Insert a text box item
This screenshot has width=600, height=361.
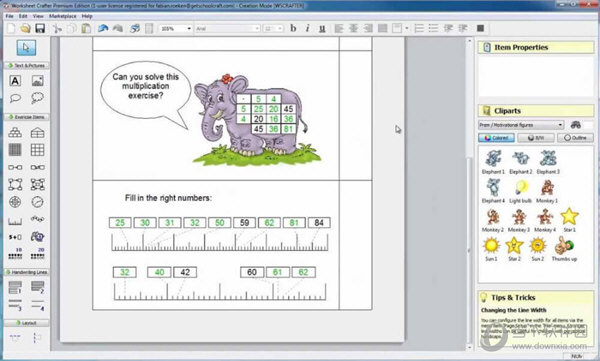pyautogui.click(x=15, y=81)
